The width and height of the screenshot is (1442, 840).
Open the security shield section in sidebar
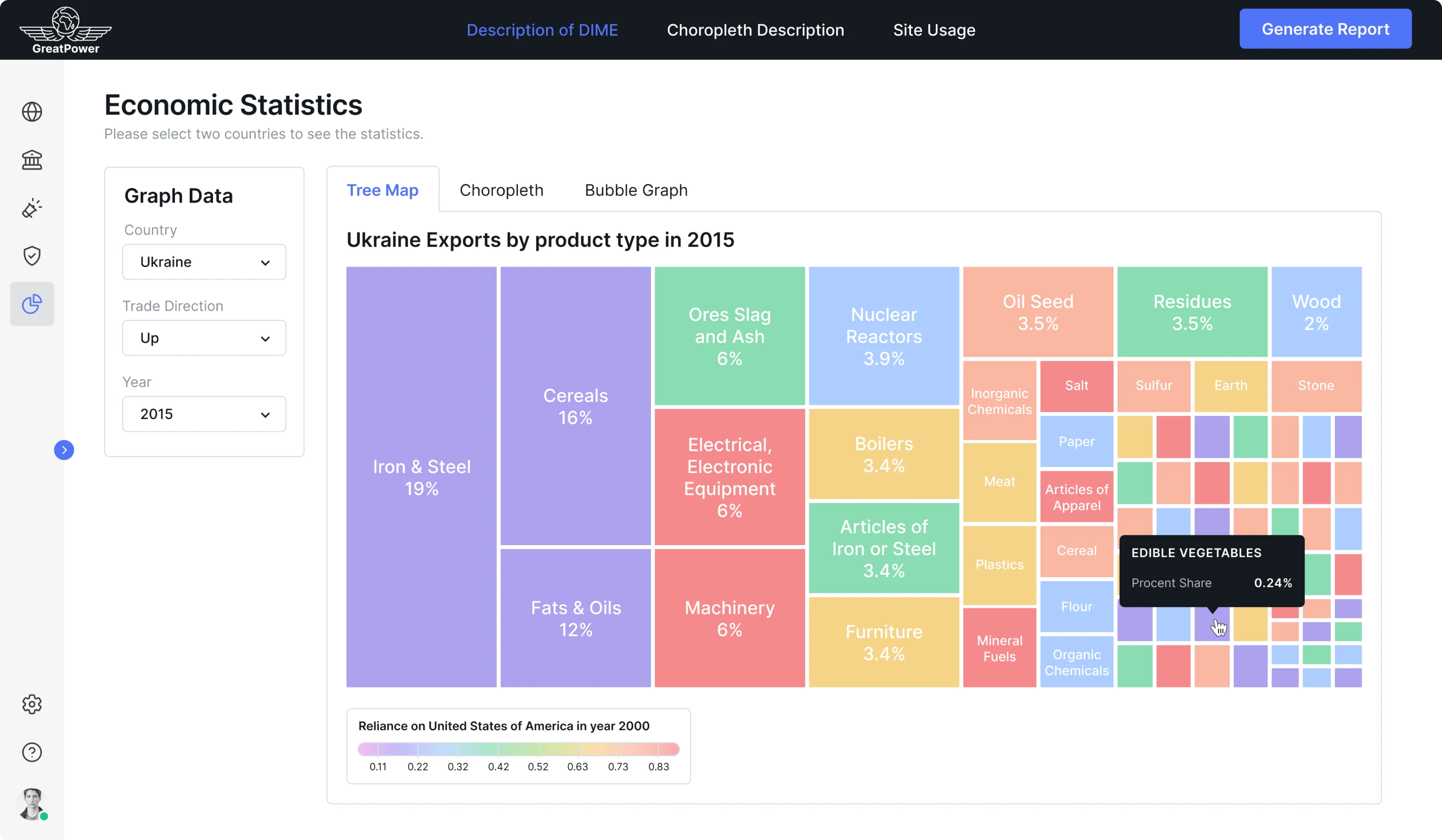tap(32, 256)
